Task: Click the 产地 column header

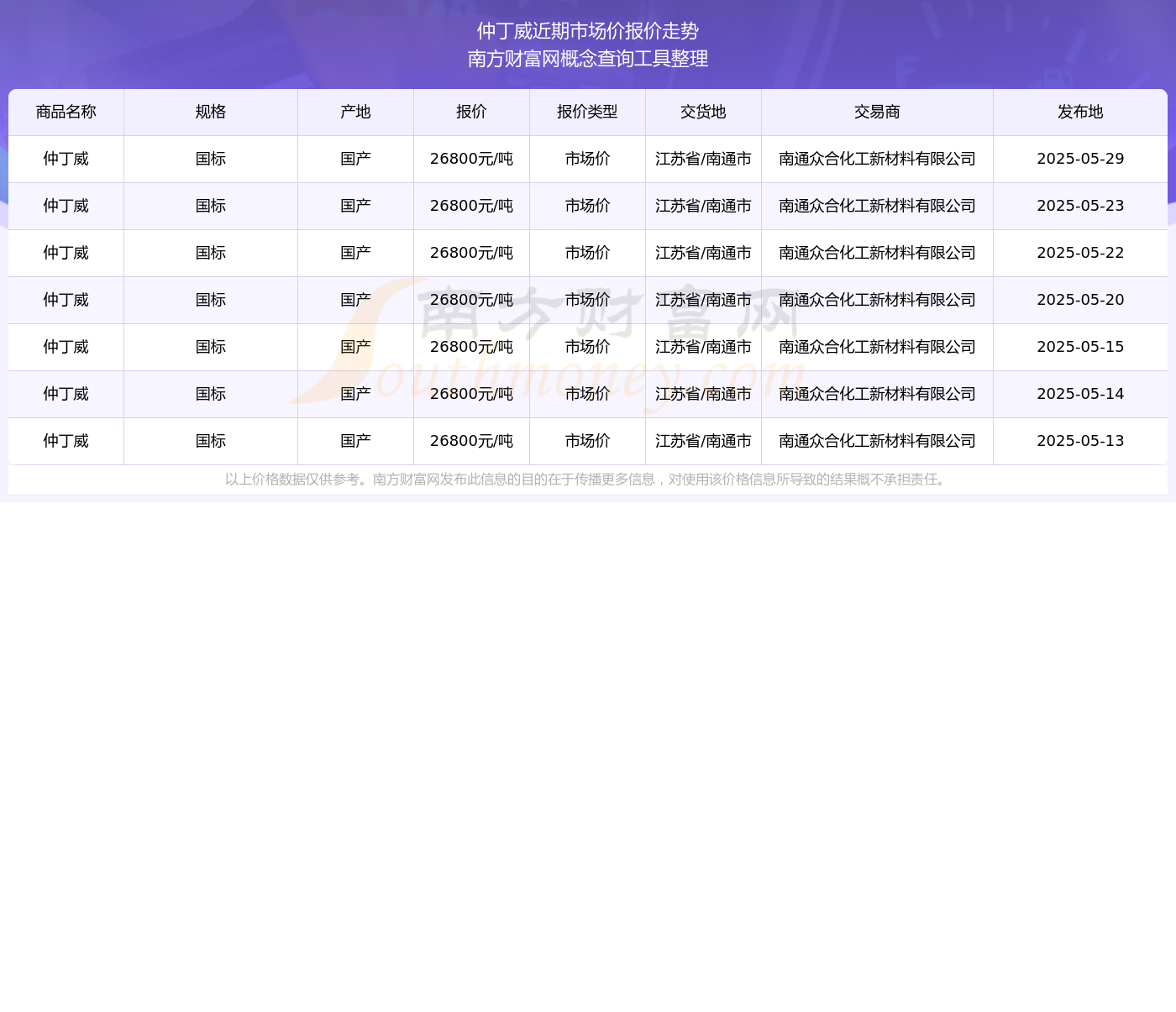Action: point(355,112)
